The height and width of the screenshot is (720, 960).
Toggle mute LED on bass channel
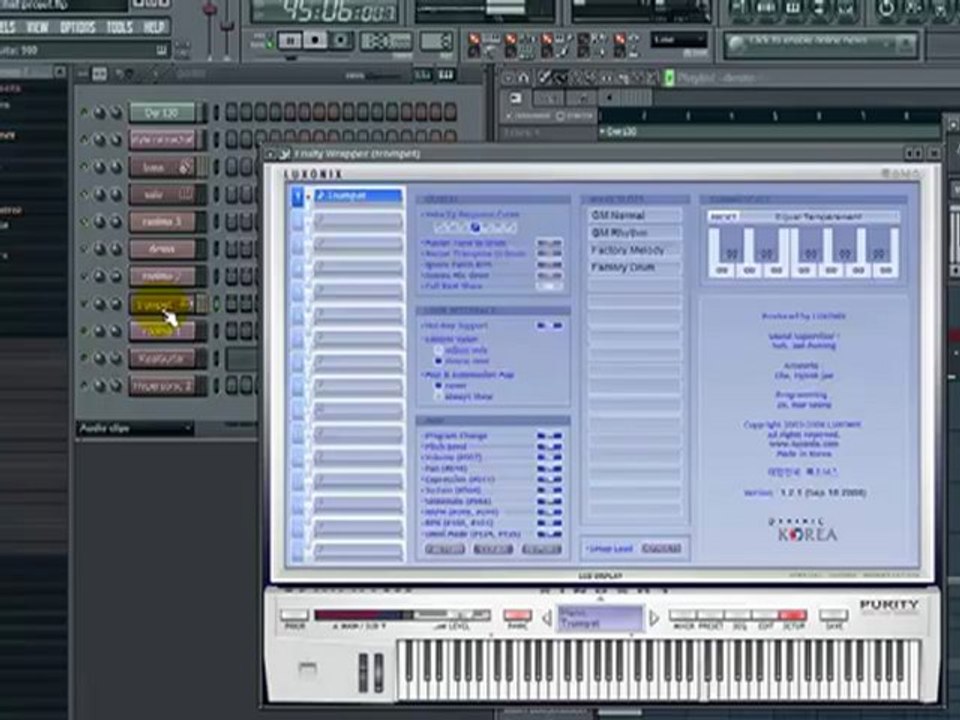(84, 167)
